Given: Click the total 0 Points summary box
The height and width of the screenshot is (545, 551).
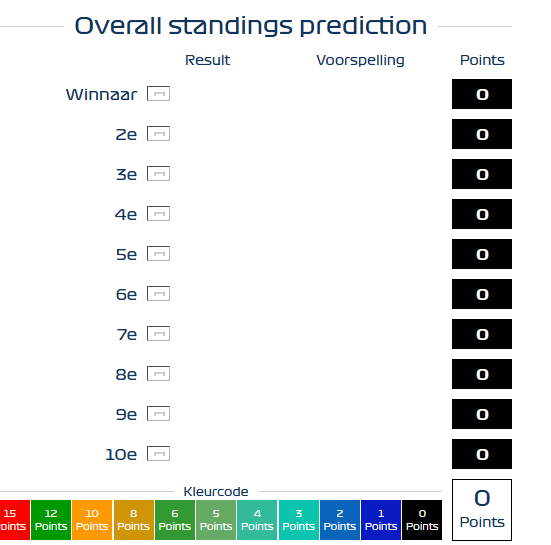Looking at the screenshot, I should tap(482, 510).
